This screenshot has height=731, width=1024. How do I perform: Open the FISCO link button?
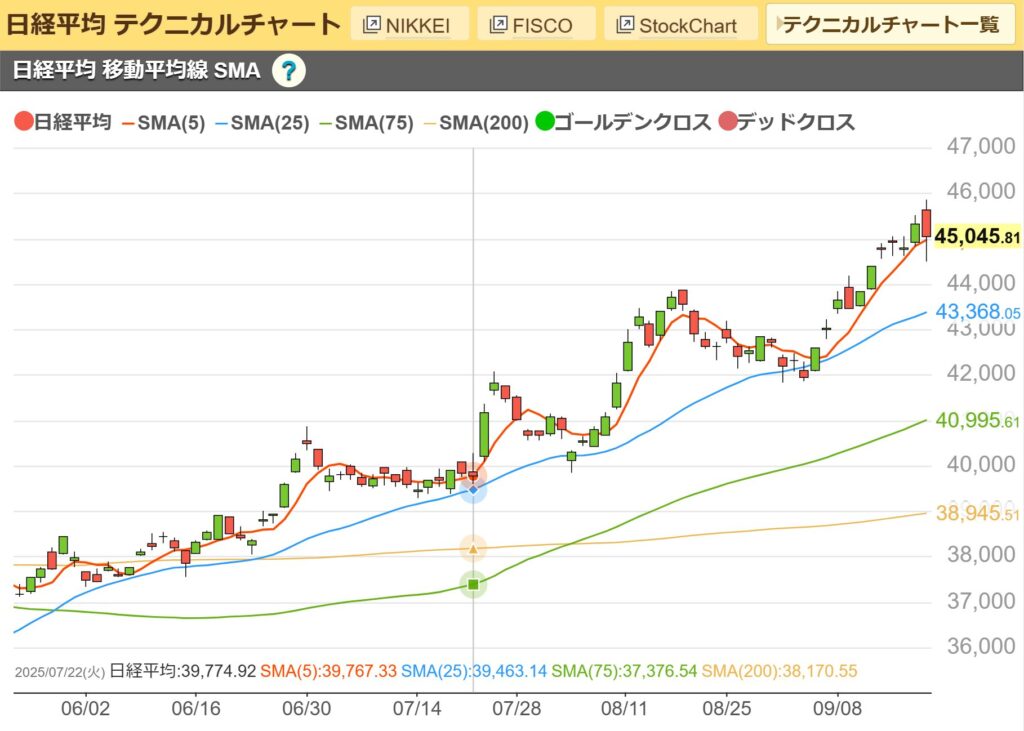tap(535, 25)
